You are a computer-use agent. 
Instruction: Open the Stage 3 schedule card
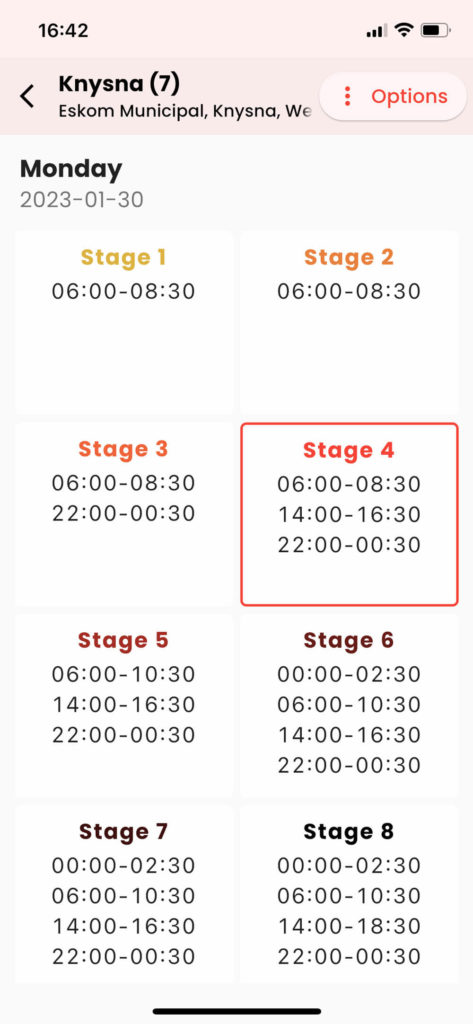[124, 514]
